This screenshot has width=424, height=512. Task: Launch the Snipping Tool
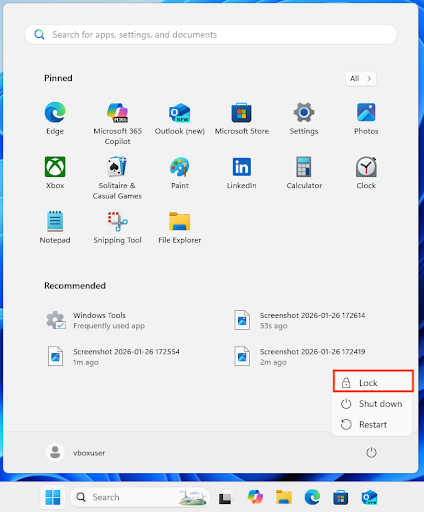point(117,227)
